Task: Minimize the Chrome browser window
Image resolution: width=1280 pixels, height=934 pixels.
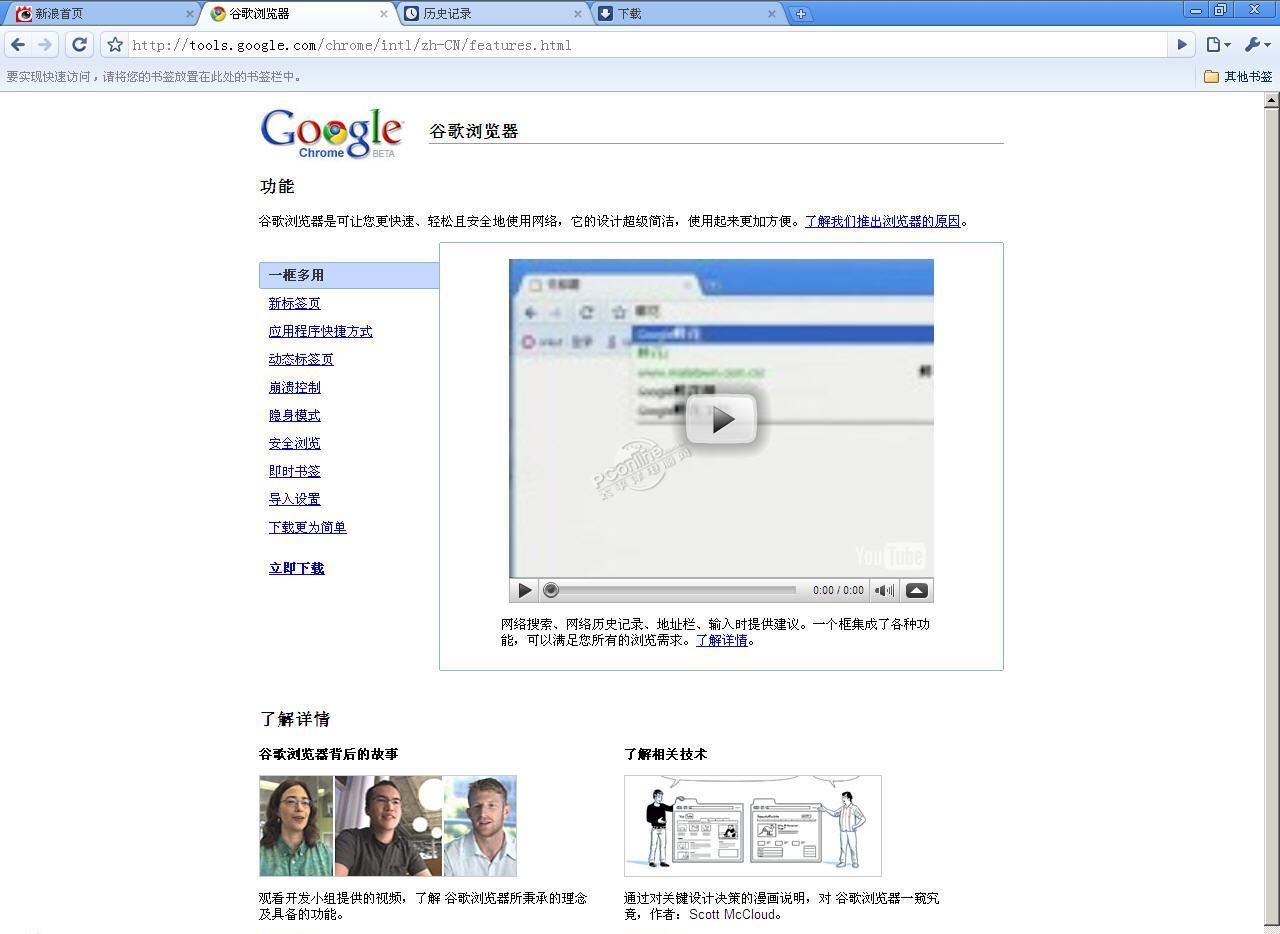Action: 1196,10
